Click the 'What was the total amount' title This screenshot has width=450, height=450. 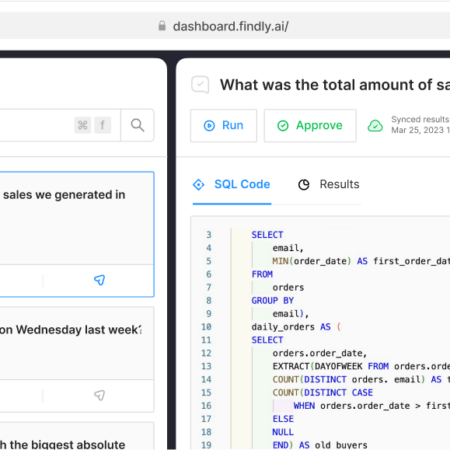coord(335,85)
